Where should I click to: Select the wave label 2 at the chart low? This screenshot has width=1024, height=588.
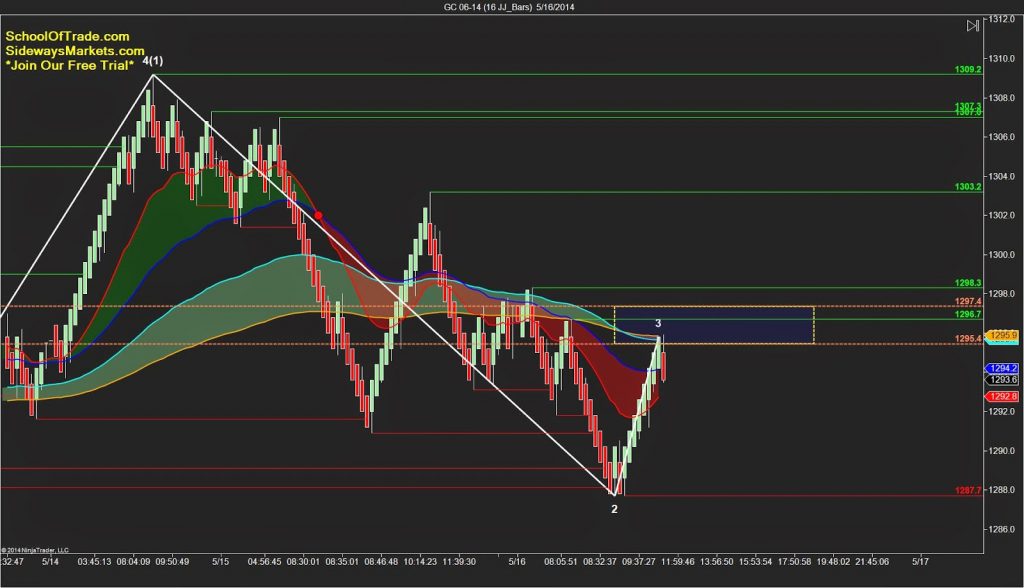click(614, 509)
